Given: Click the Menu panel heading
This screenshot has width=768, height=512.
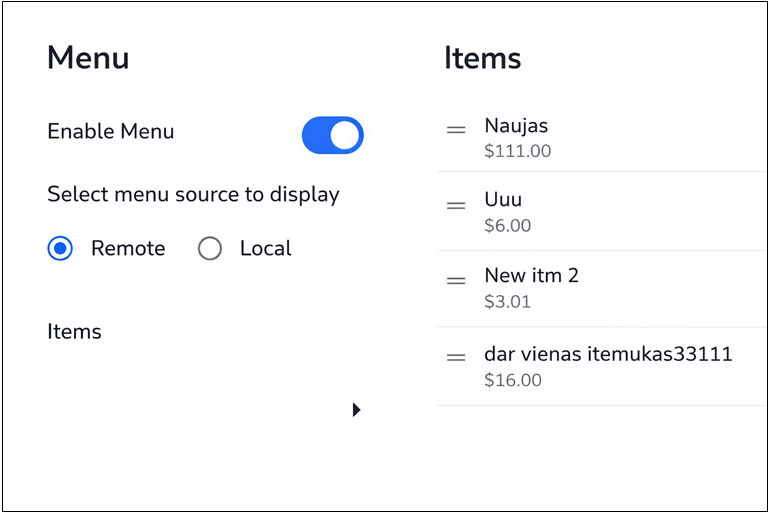Looking at the screenshot, I should click(x=88, y=58).
